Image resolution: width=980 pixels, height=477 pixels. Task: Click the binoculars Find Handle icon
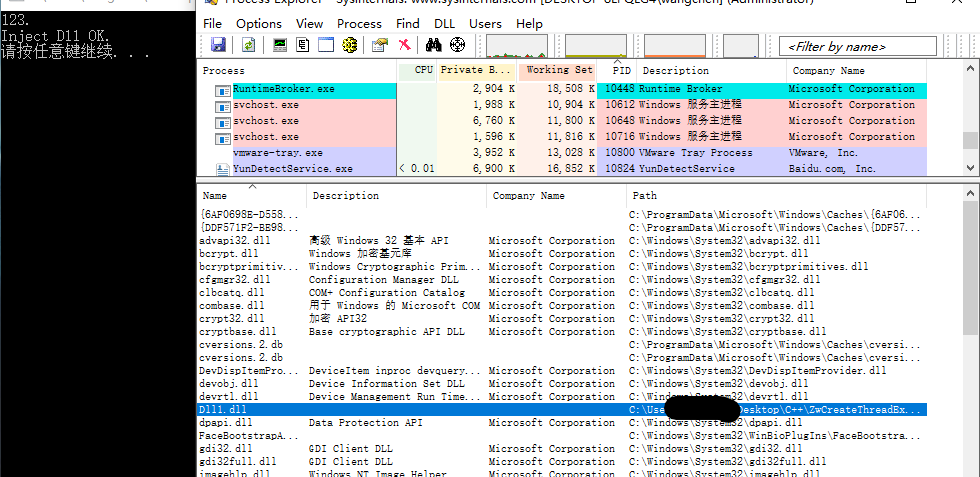point(433,45)
